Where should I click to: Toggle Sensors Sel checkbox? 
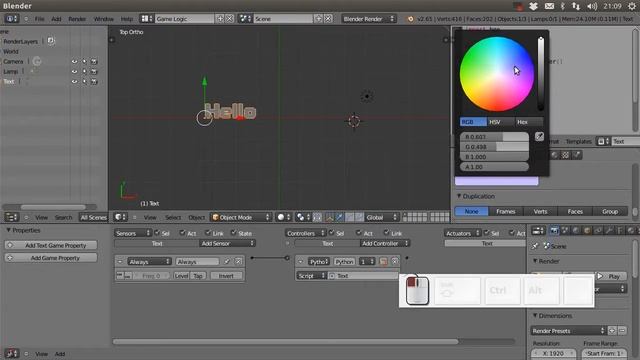[157, 233]
